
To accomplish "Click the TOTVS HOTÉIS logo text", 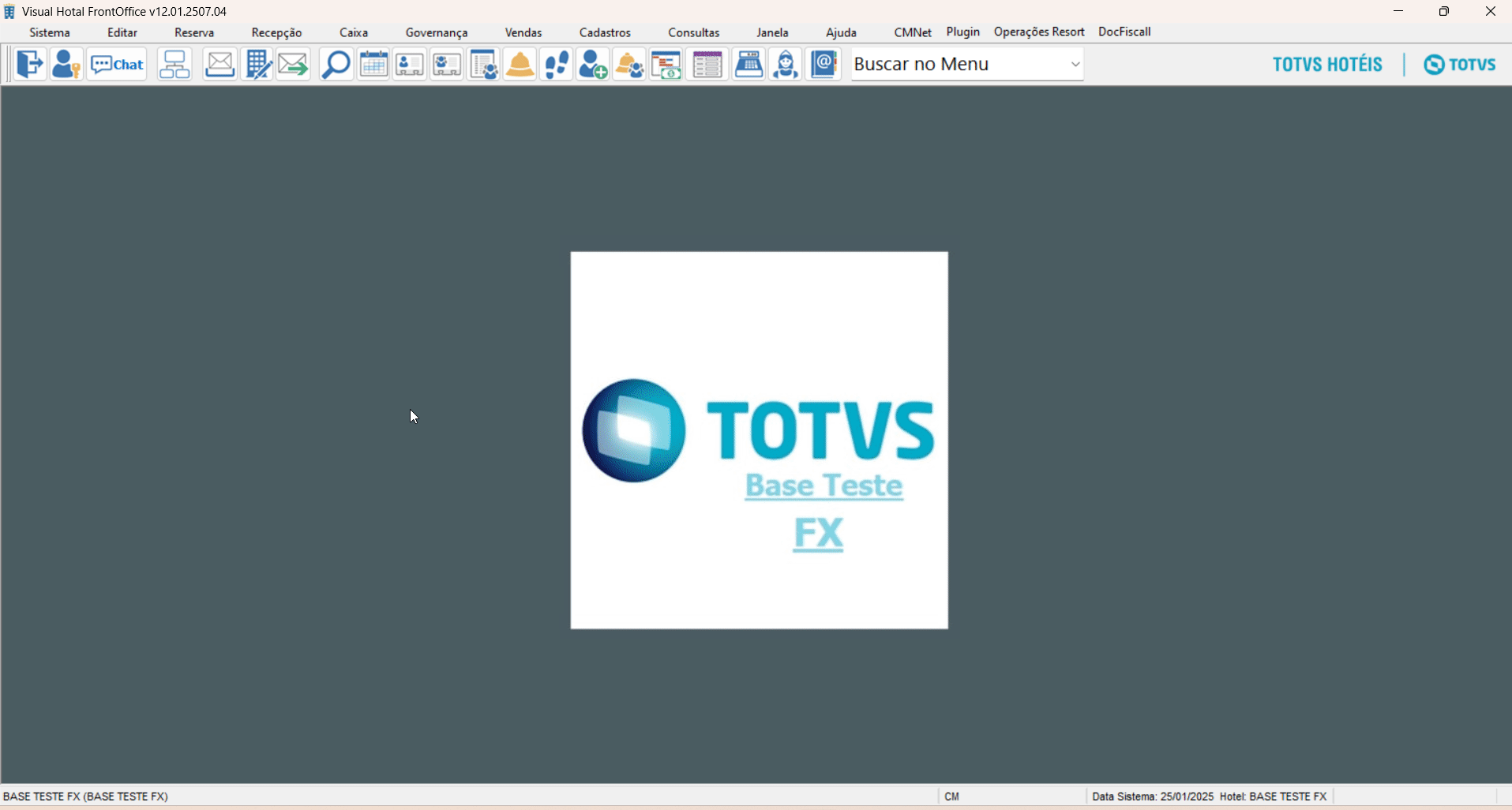I will point(1327,64).
